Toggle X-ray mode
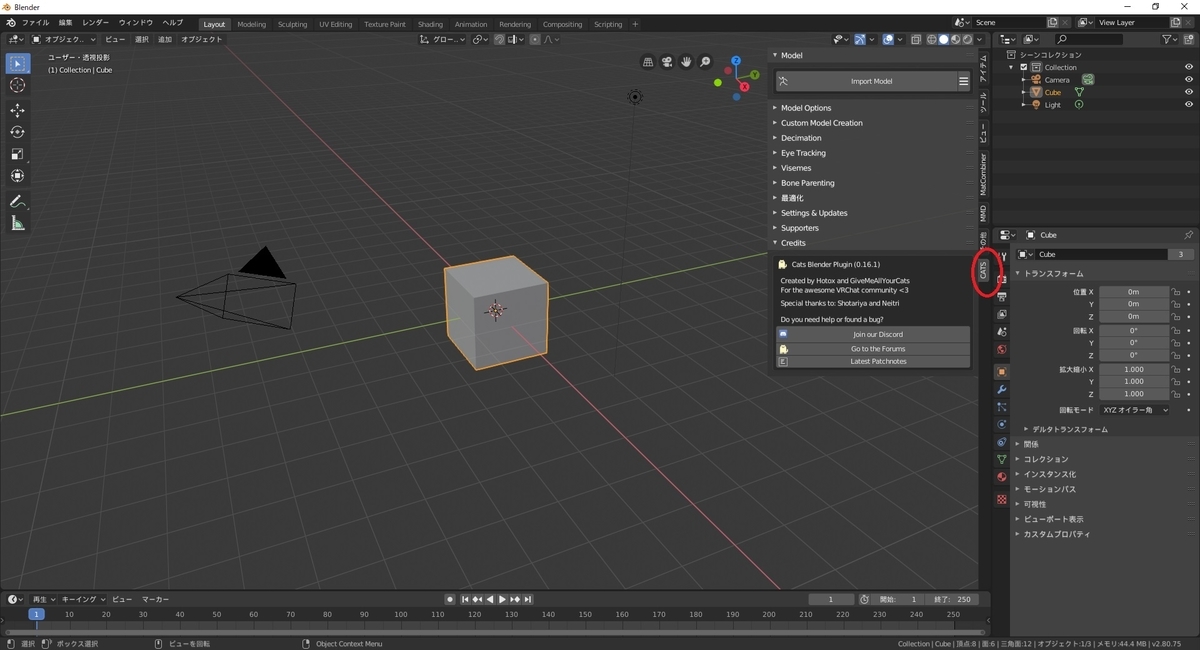 click(916, 39)
